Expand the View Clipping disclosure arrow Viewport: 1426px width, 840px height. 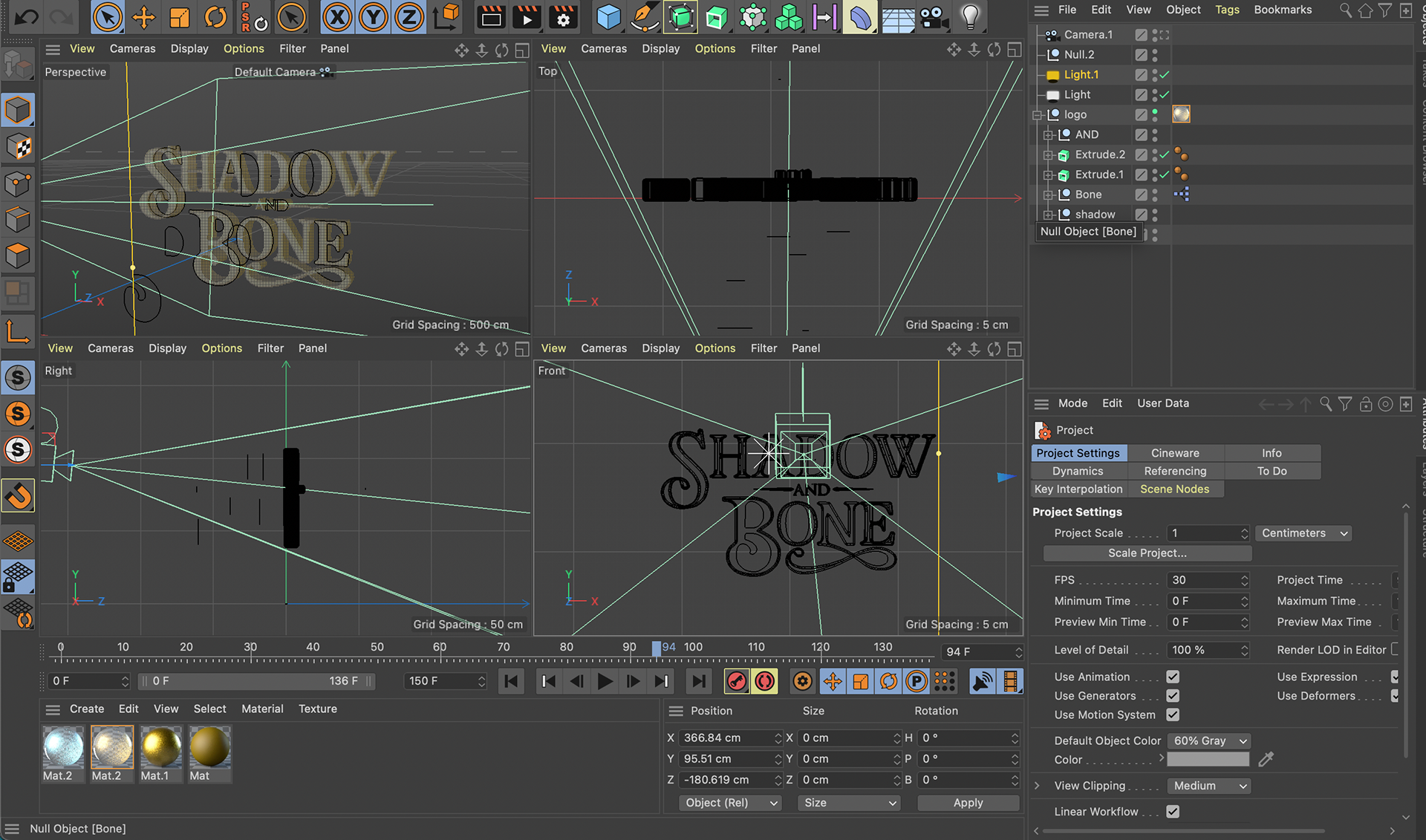pyautogui.click(x=1037, y=786)
